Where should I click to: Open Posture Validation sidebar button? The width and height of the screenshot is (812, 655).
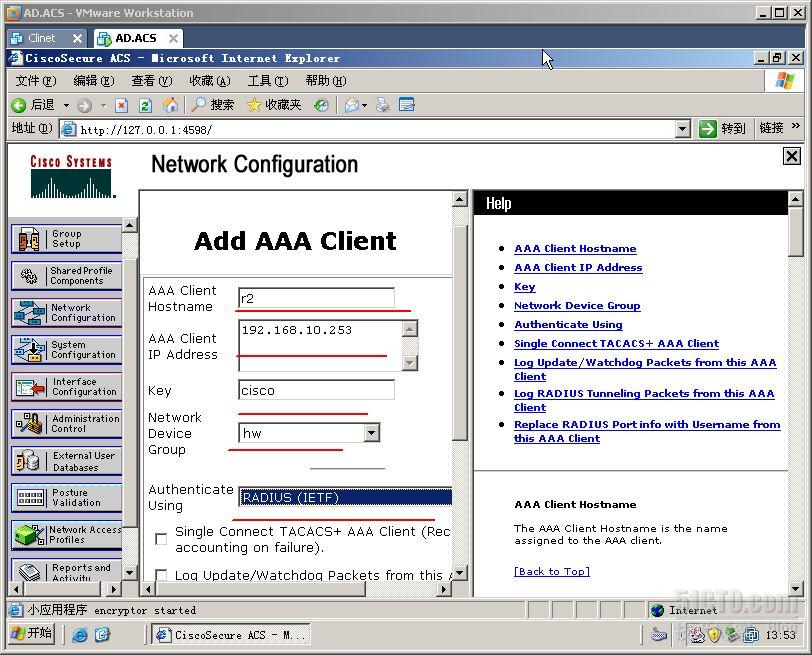click(x=66, y=498)
